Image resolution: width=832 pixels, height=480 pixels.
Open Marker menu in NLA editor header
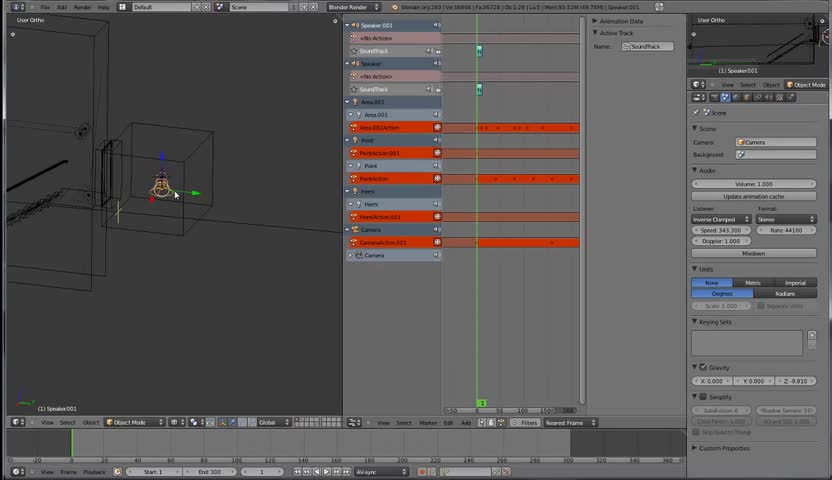pyautogui.click(x=428, y=423)
